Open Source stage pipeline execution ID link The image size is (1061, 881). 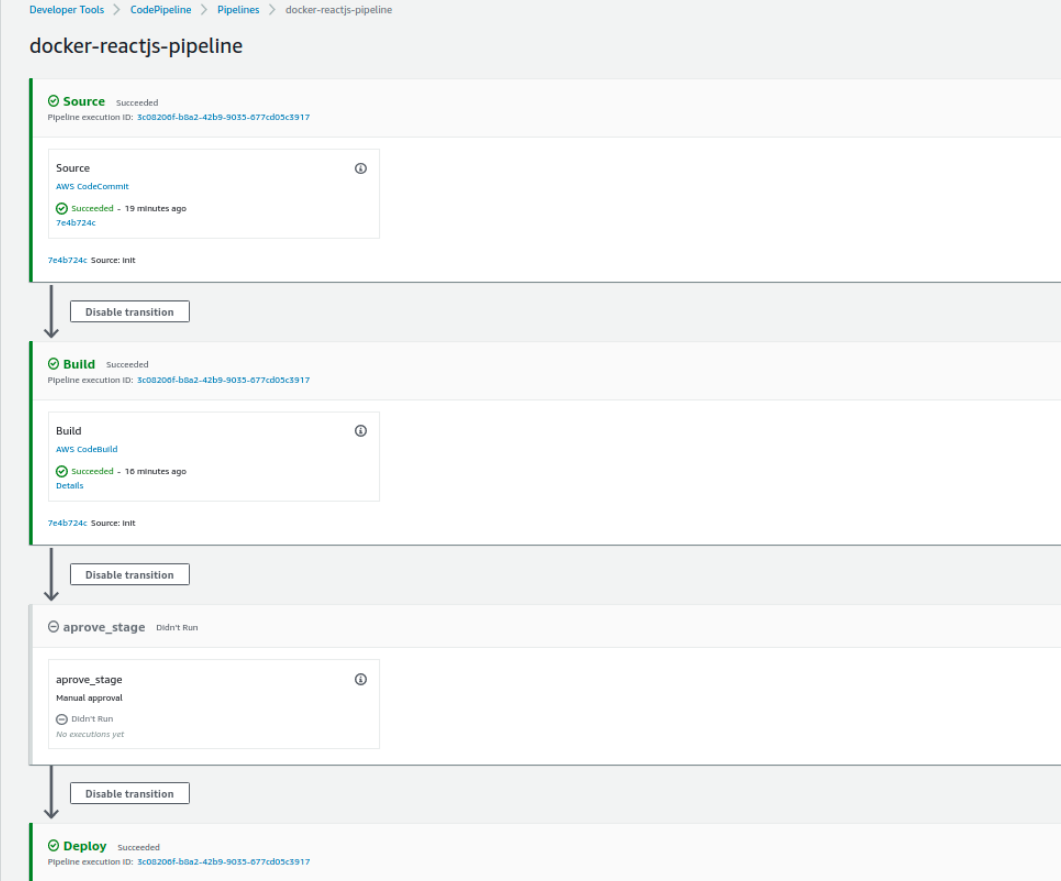pos(223,117)
